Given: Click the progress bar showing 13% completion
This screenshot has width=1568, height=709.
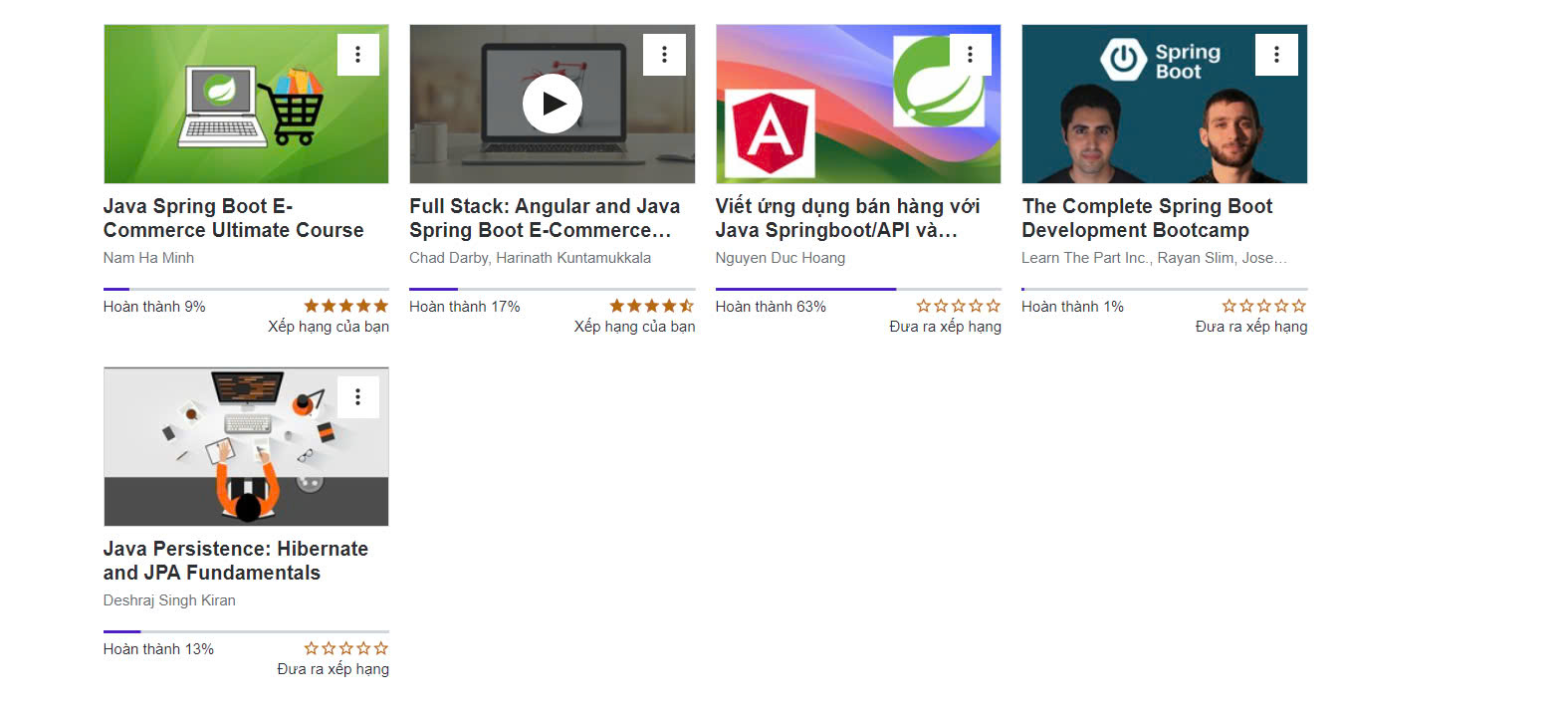Looking at the screenshot, I should click(246, 631).
